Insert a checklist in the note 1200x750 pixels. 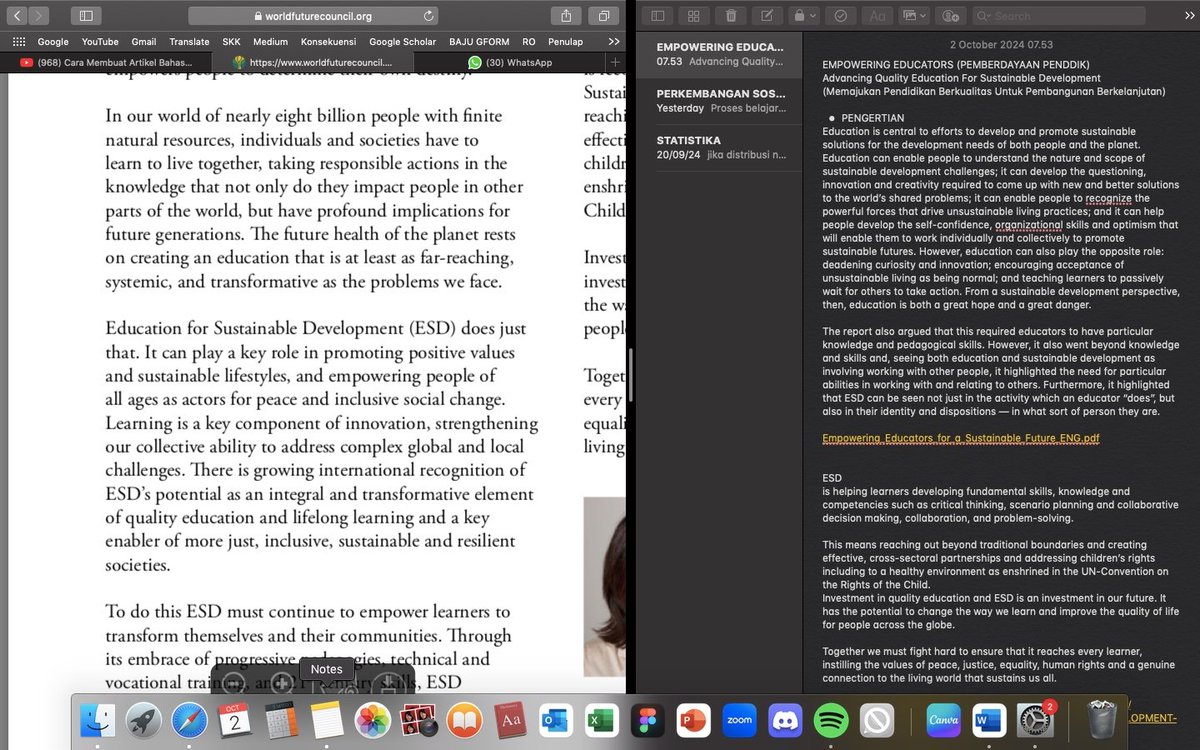(841, 16)
